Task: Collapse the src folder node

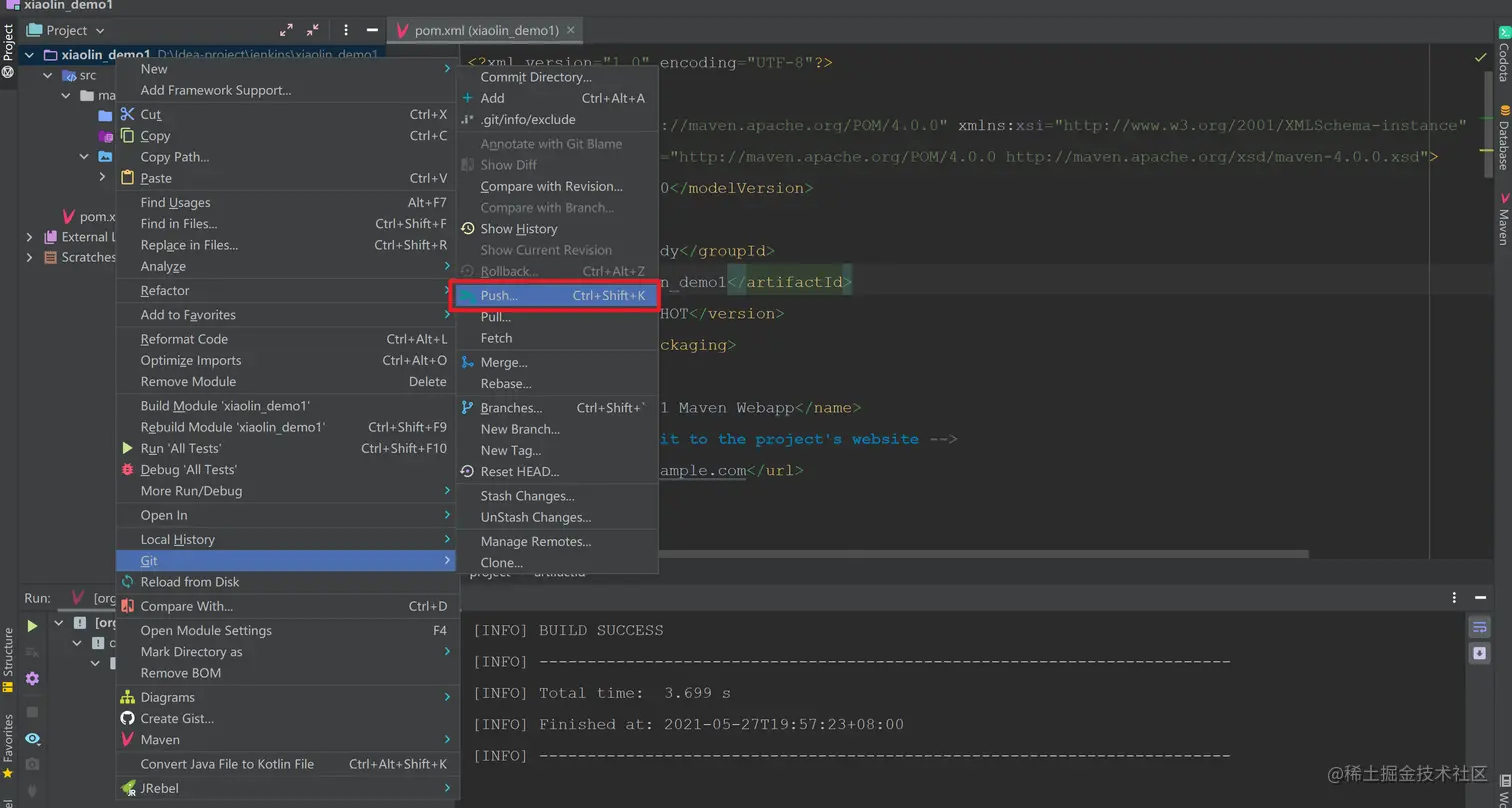Action: tap(47, 75)
